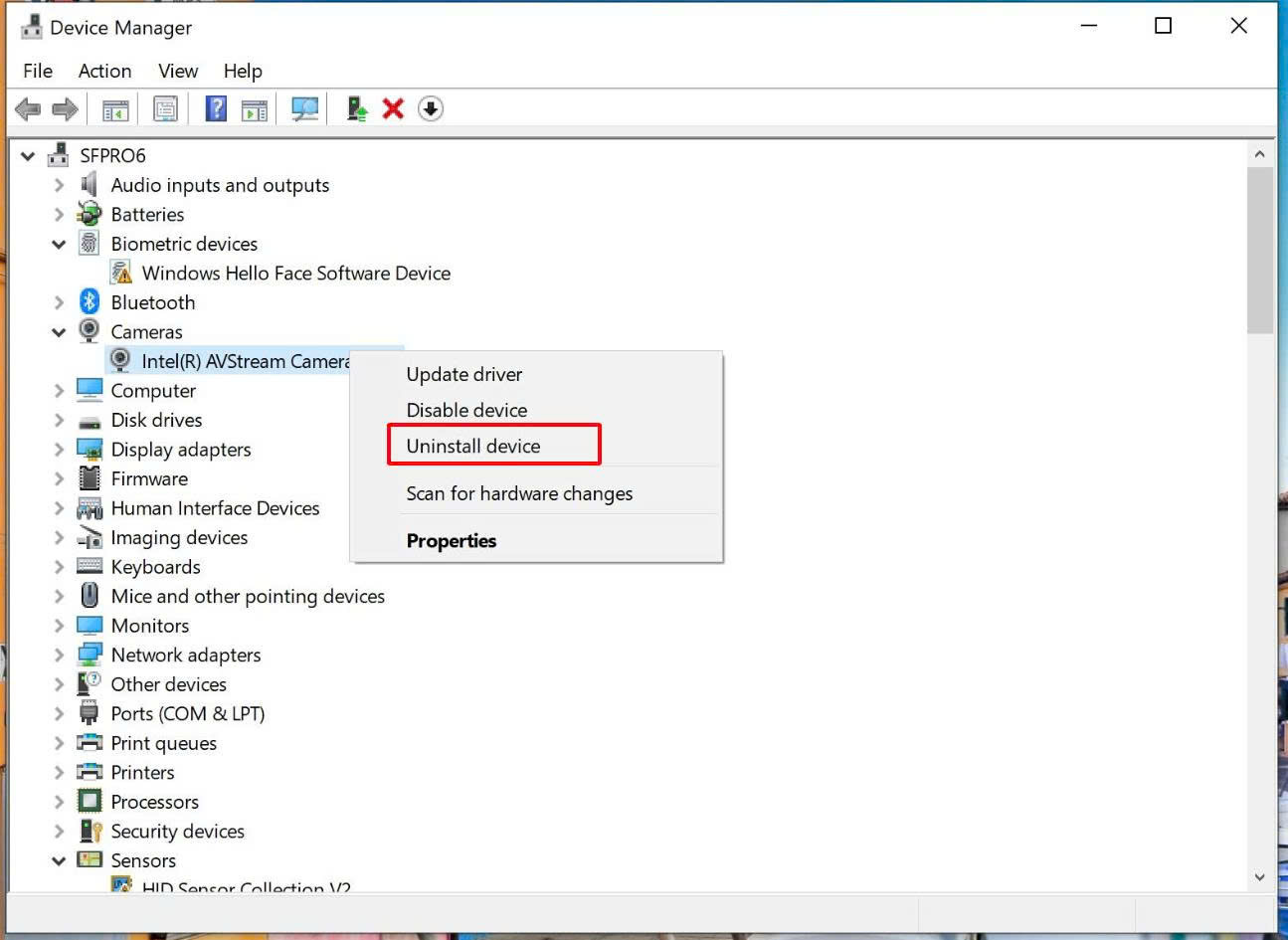
Task: Click the Intel AVStream Camera webcam icon
Action: [x=120, y=360]
